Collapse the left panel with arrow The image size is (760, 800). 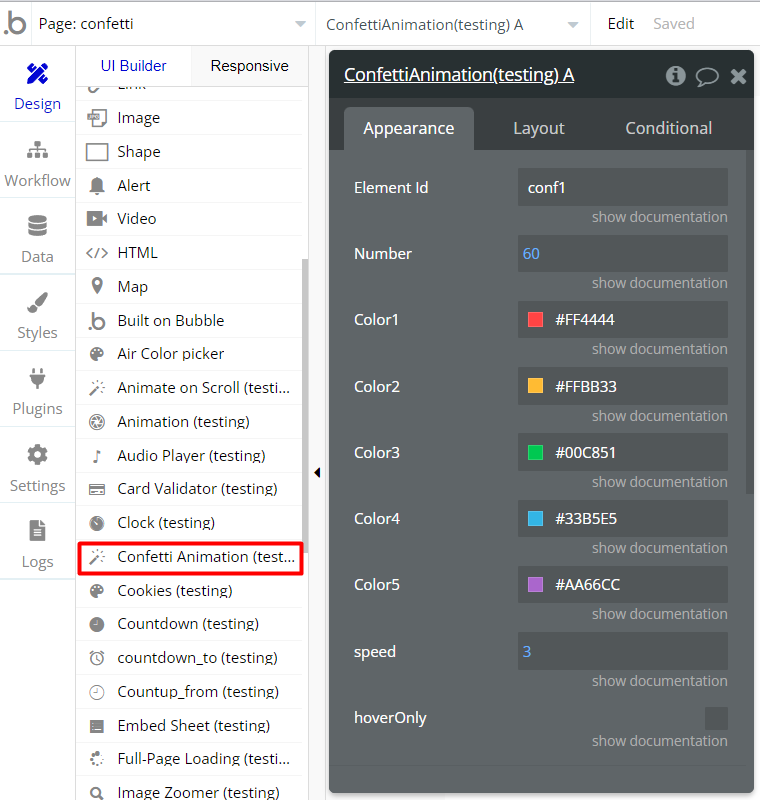pyautogui.click(x=317, y=472)
